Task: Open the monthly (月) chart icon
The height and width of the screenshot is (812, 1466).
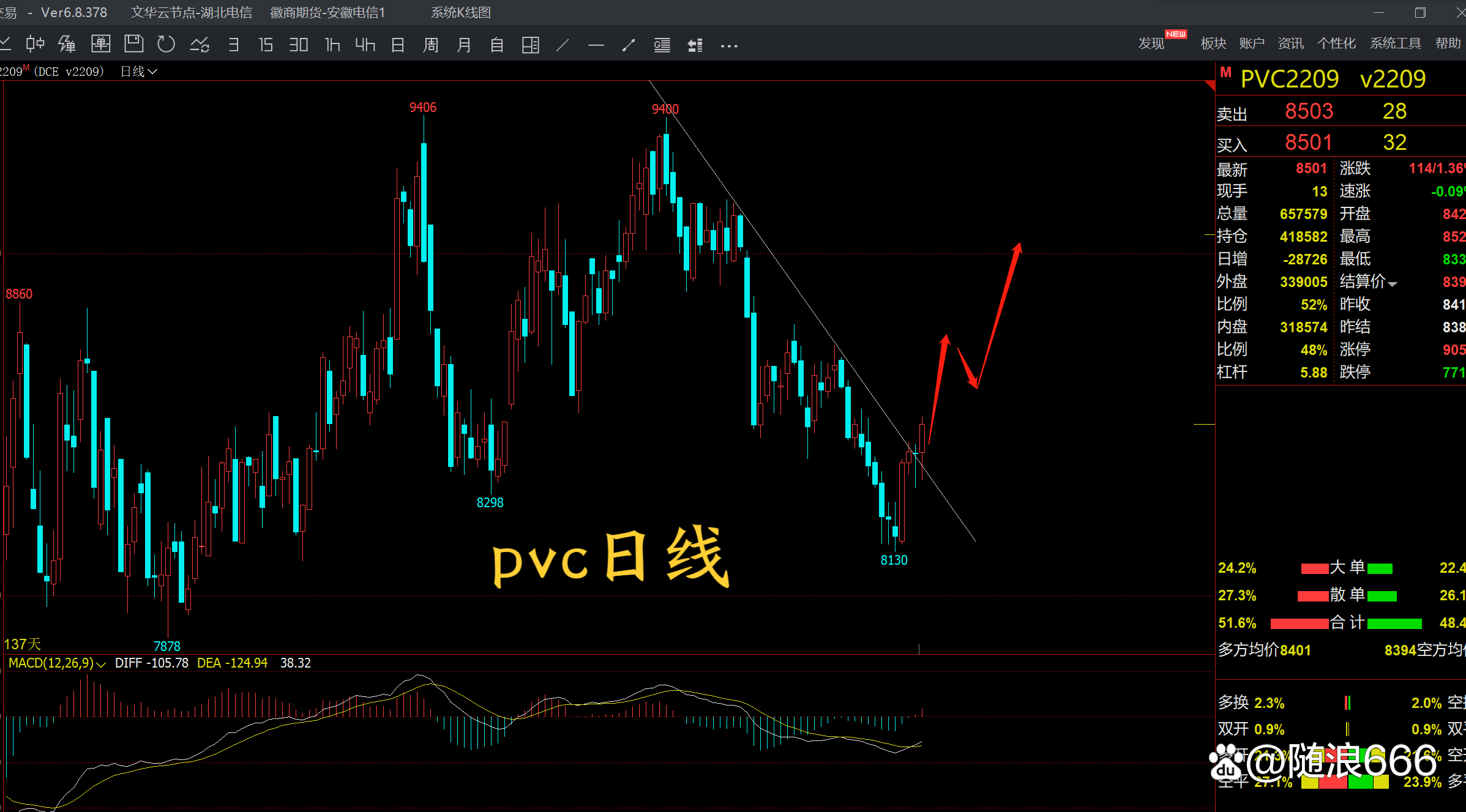Action: (464, 44)
